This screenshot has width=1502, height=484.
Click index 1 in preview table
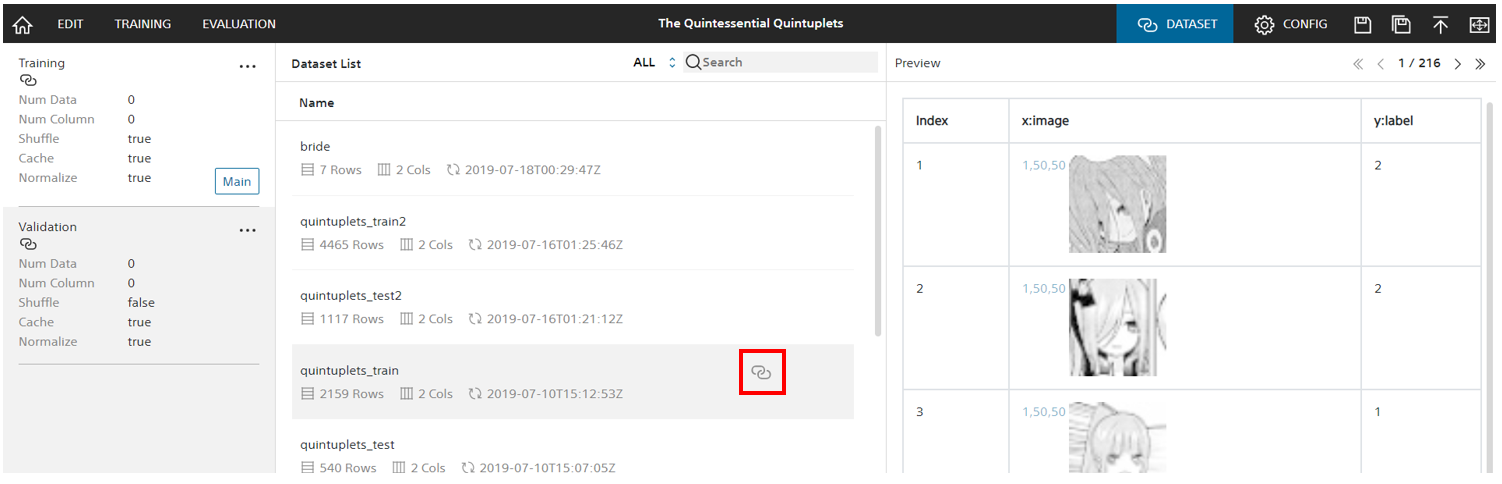coord(920,165)
